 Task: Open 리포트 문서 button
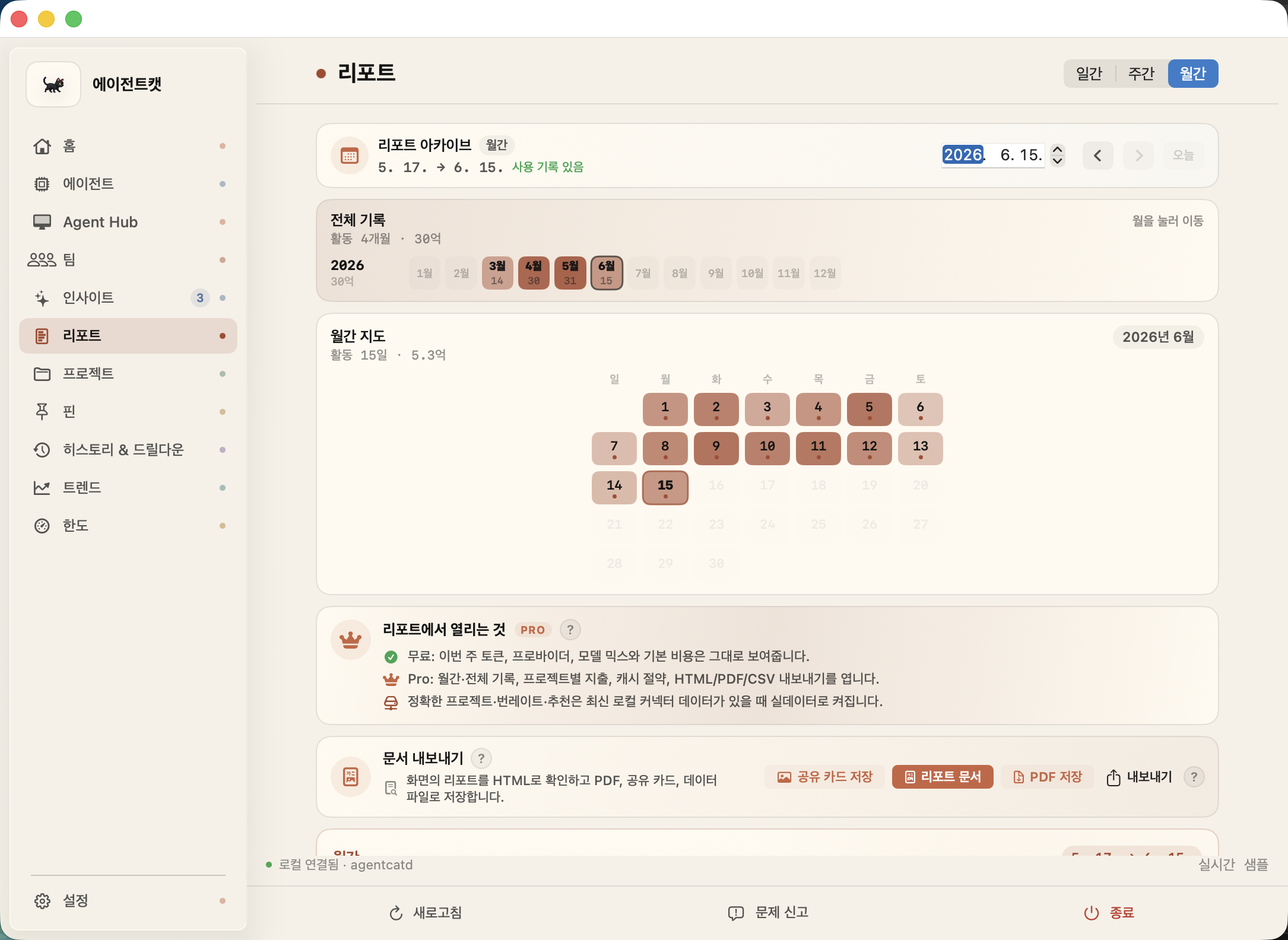pos(943,777)
